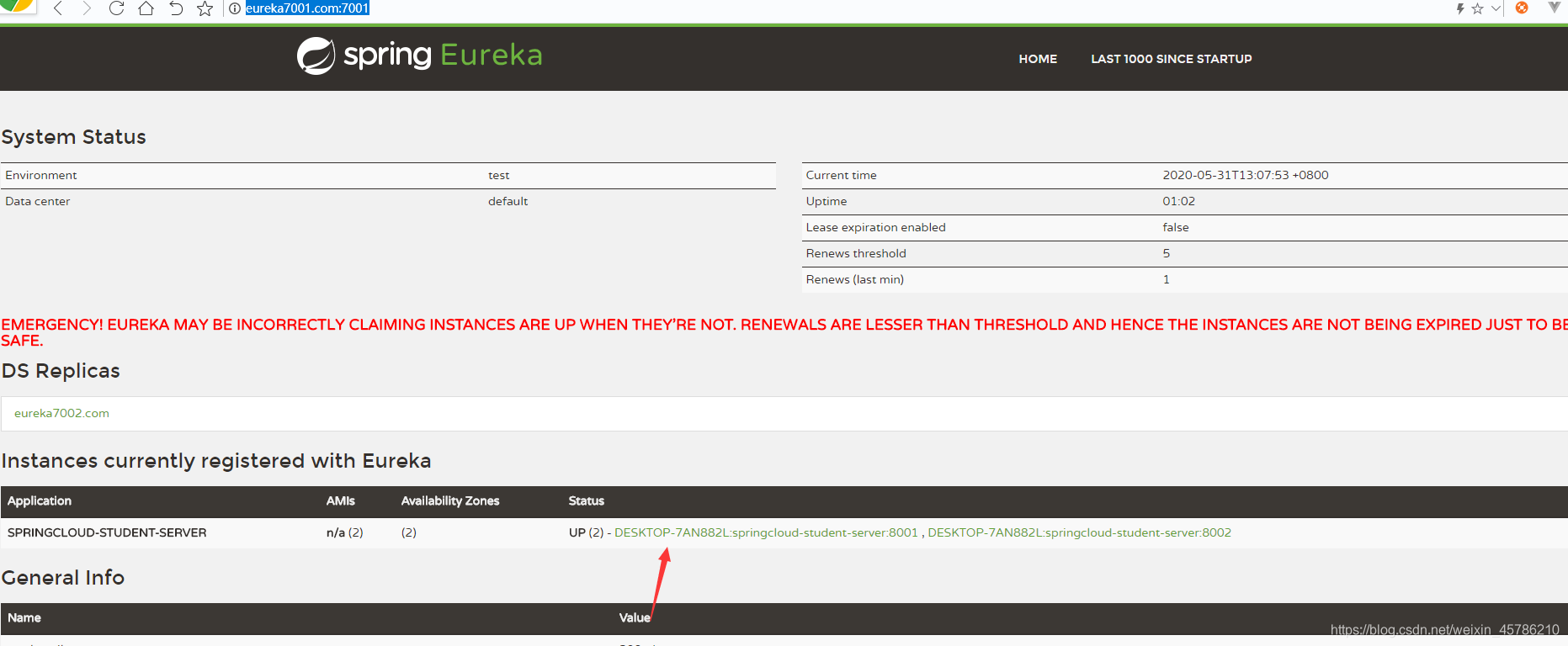Click the red EMERGENCY warning message
The height and width of the screenshot is (646, 1568).
point(784,332)
